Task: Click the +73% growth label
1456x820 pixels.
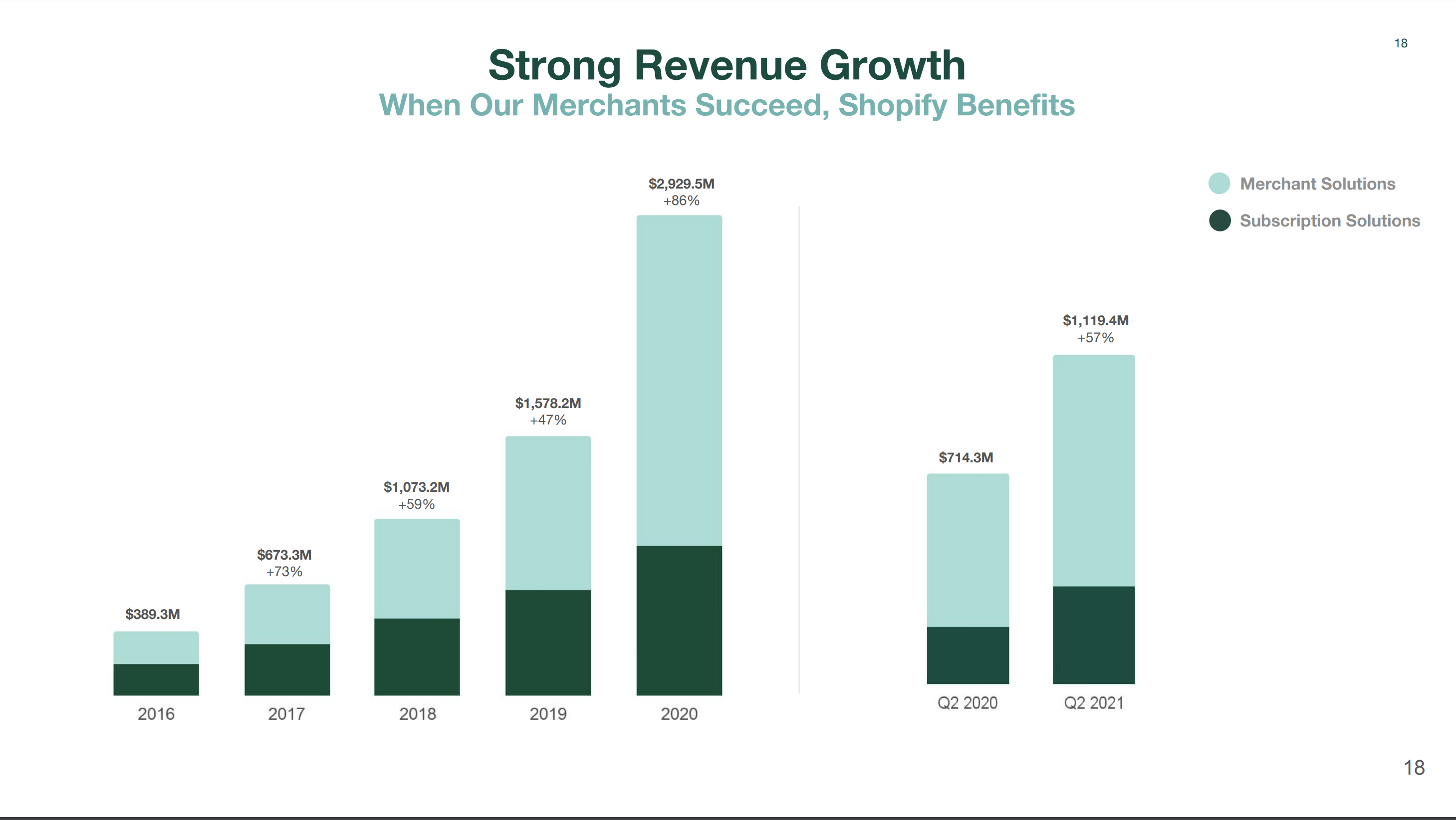Action: tap(284, 572)
